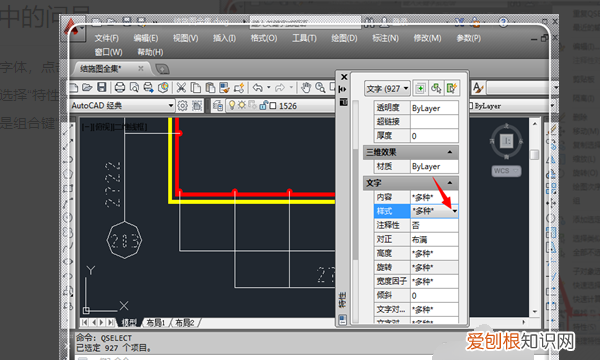Switch to the 布局2 layout tab
The height and width of the screenshot is (360, 600).
[185, 323]
